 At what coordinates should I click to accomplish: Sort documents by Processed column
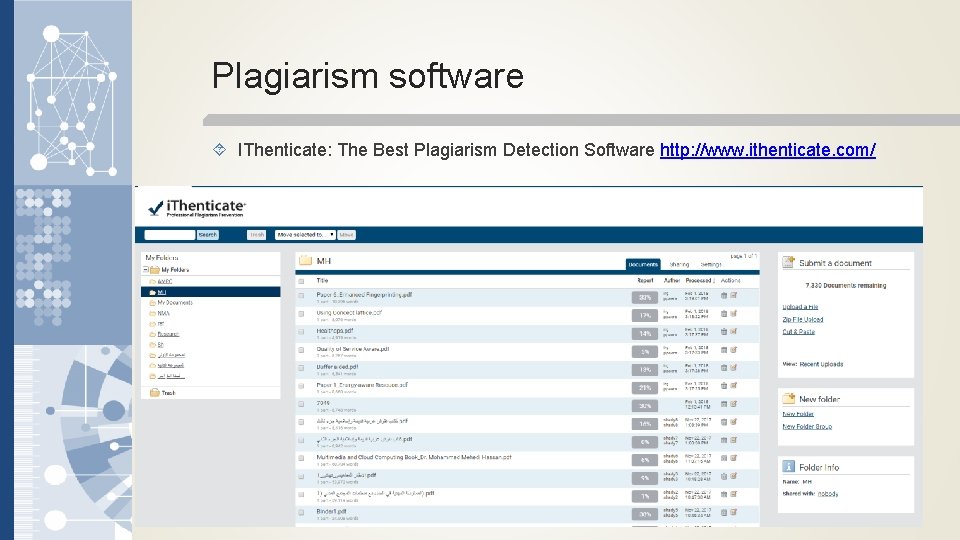pyautogui.click(x=700, y=280)
